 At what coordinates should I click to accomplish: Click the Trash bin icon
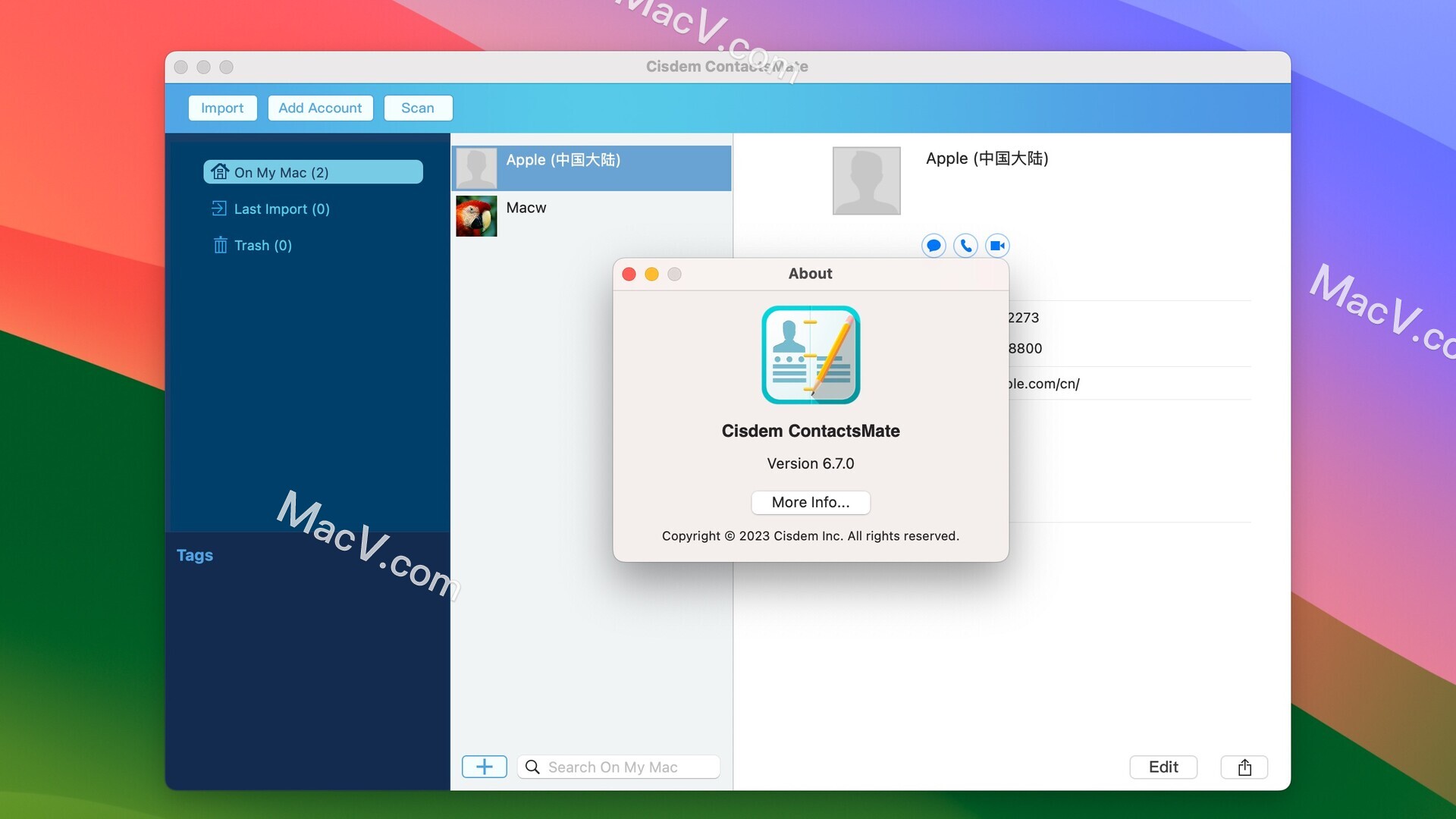click(x=220, y=245)
